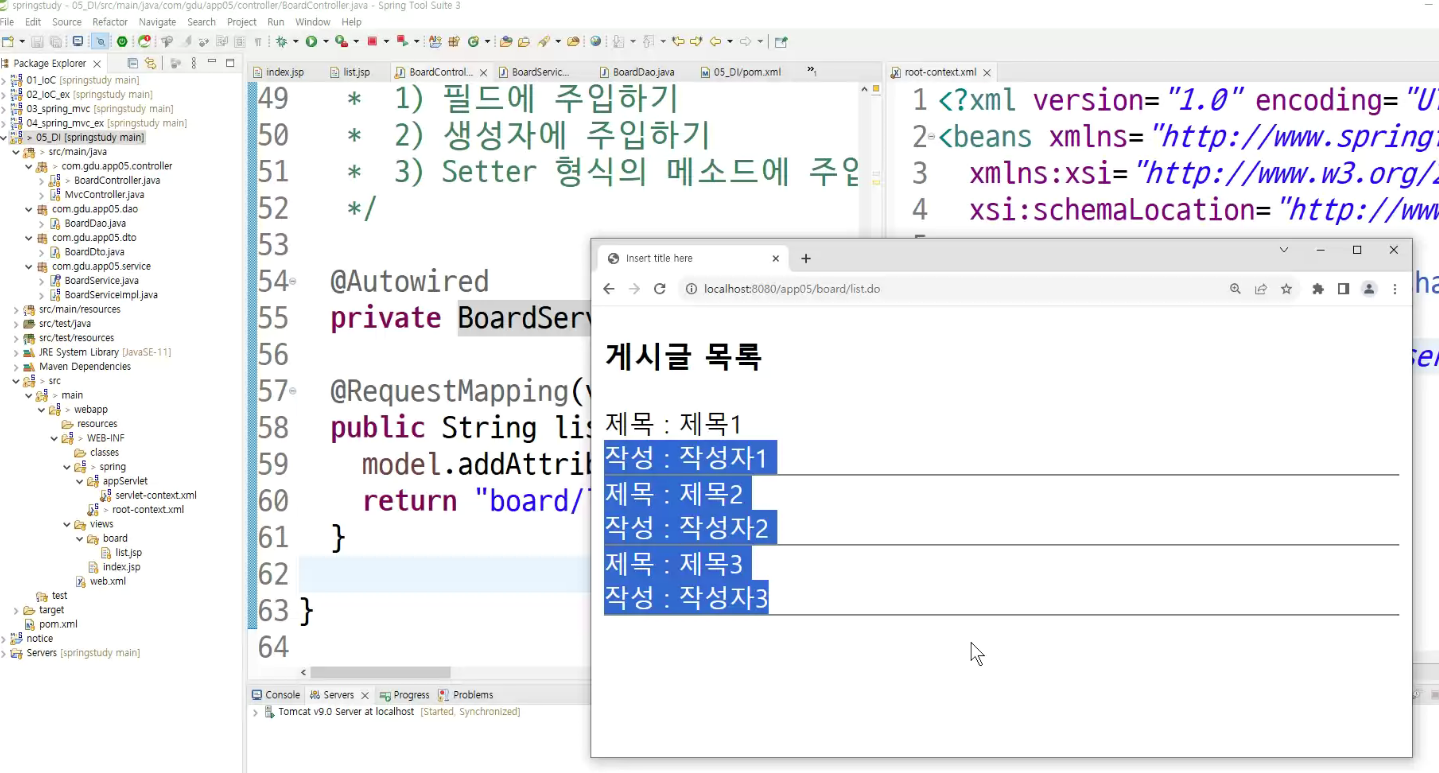
Task: Go back in the browser window
Action: click(x=609, y=289)
